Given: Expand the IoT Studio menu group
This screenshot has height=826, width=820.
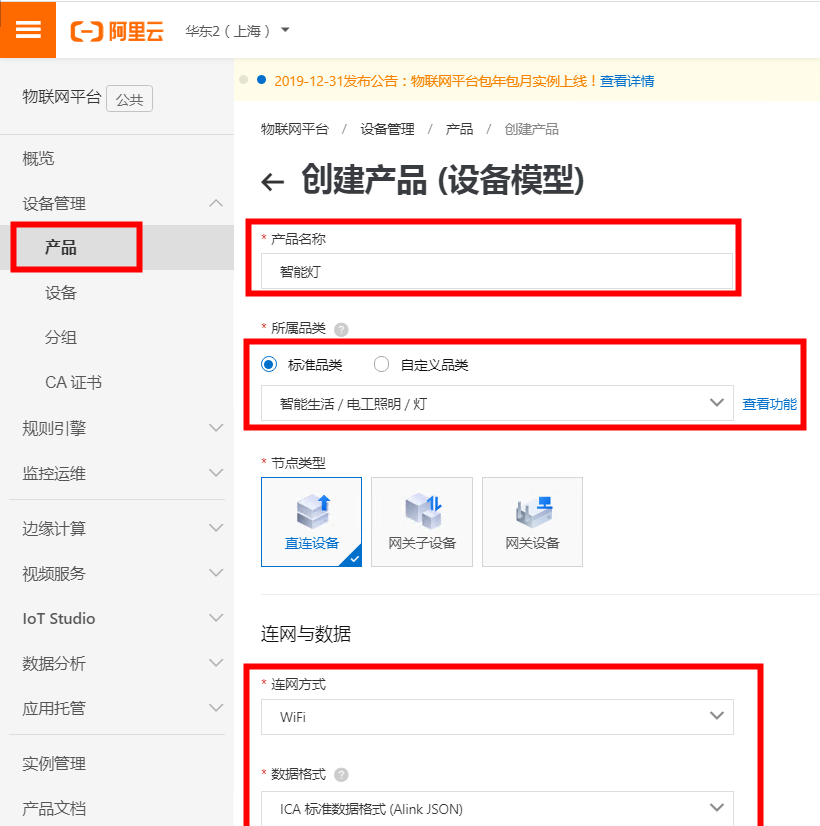Looking at the screenshot, I should click(x=122, y=618).
